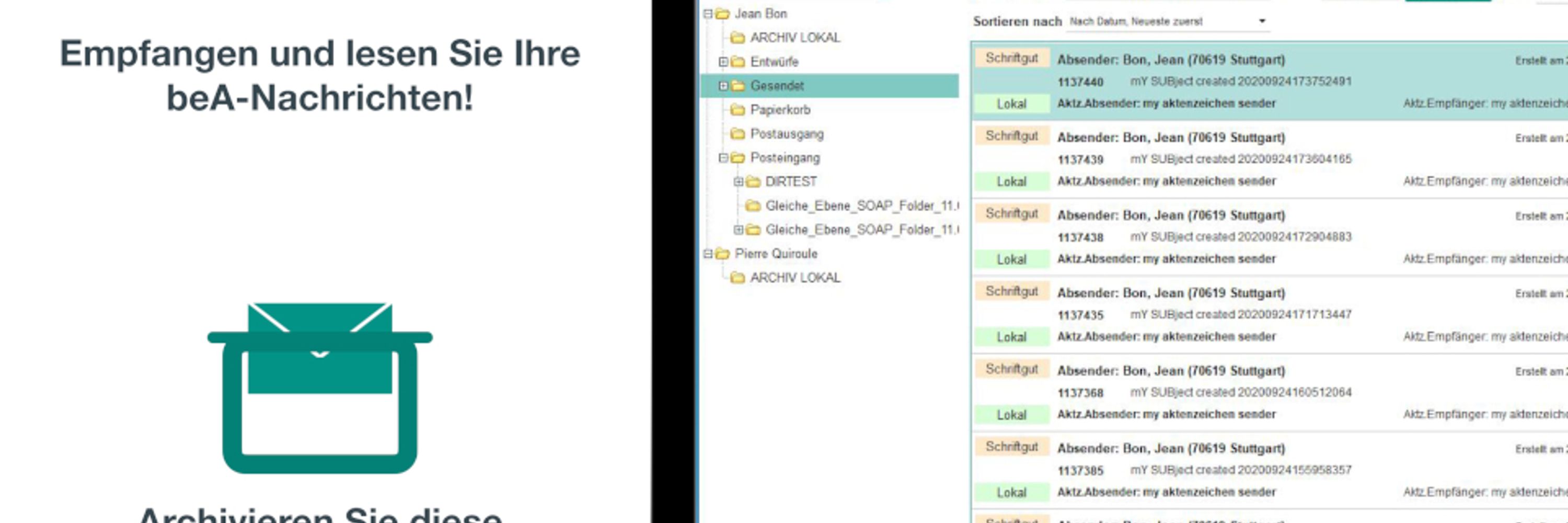The image size is (1568, 523).
Task: Select the Gesendet folder
Action: 777,86
